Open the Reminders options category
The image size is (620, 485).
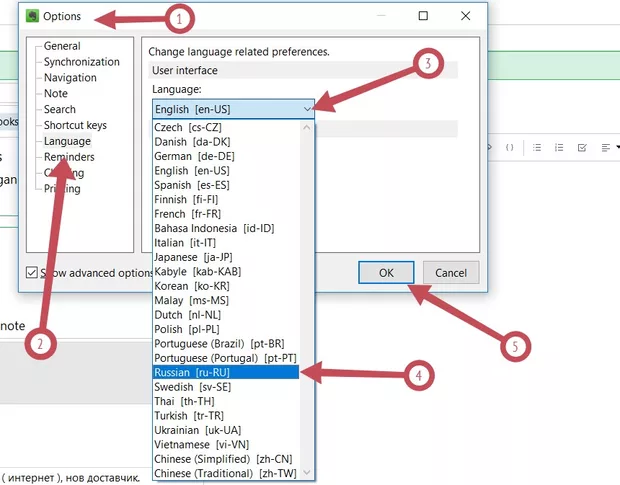click(x=69, y=157)
